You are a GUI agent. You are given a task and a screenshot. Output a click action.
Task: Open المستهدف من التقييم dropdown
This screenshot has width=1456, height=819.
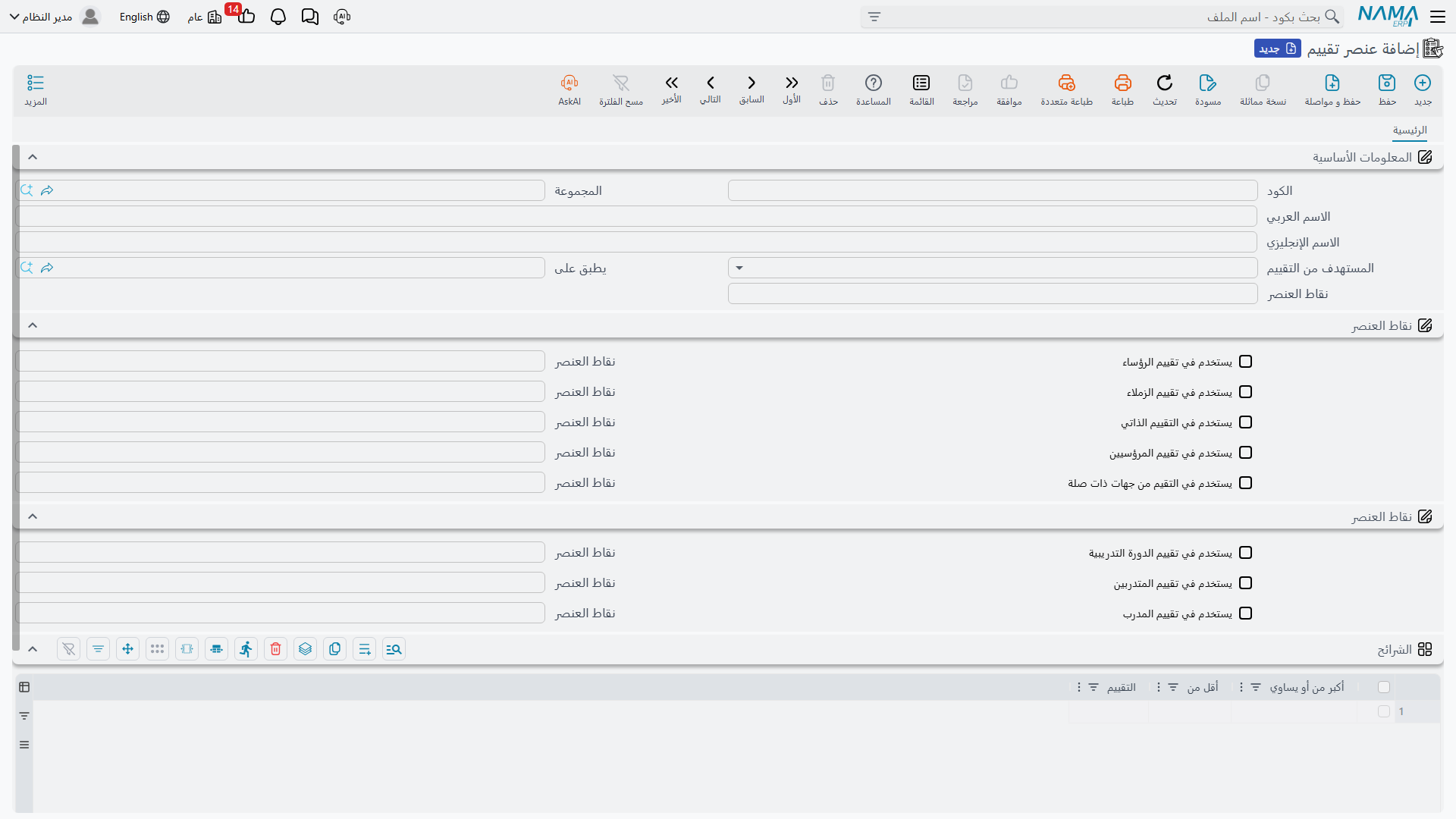click(x=993, y=268)
